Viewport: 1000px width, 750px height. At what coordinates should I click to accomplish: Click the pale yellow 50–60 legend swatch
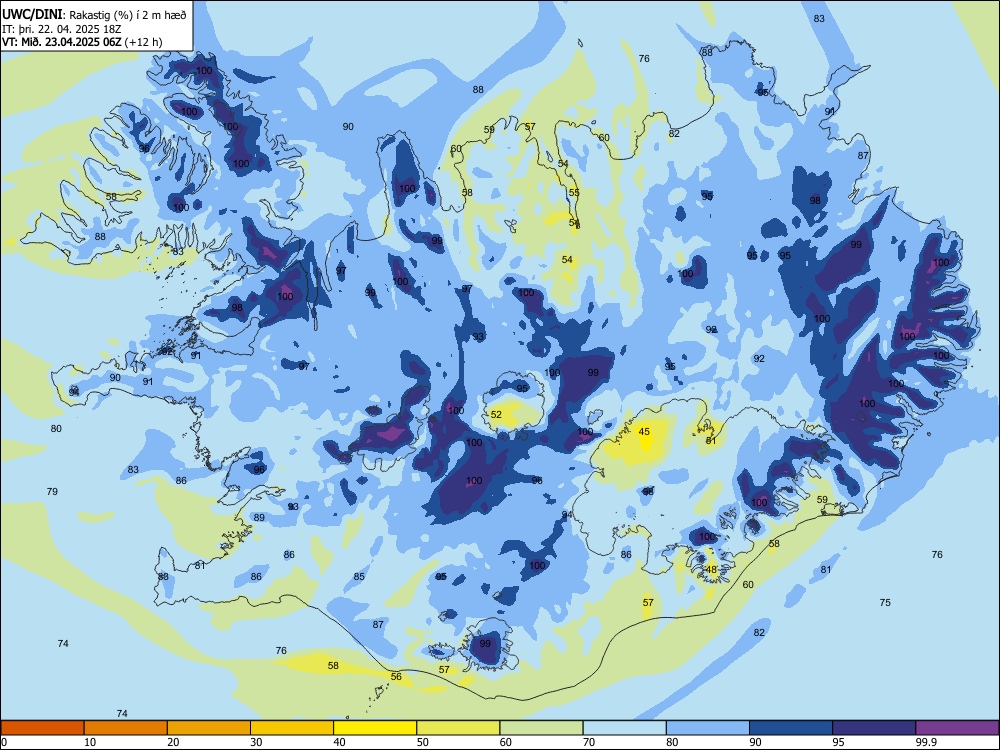pos(458,728)
